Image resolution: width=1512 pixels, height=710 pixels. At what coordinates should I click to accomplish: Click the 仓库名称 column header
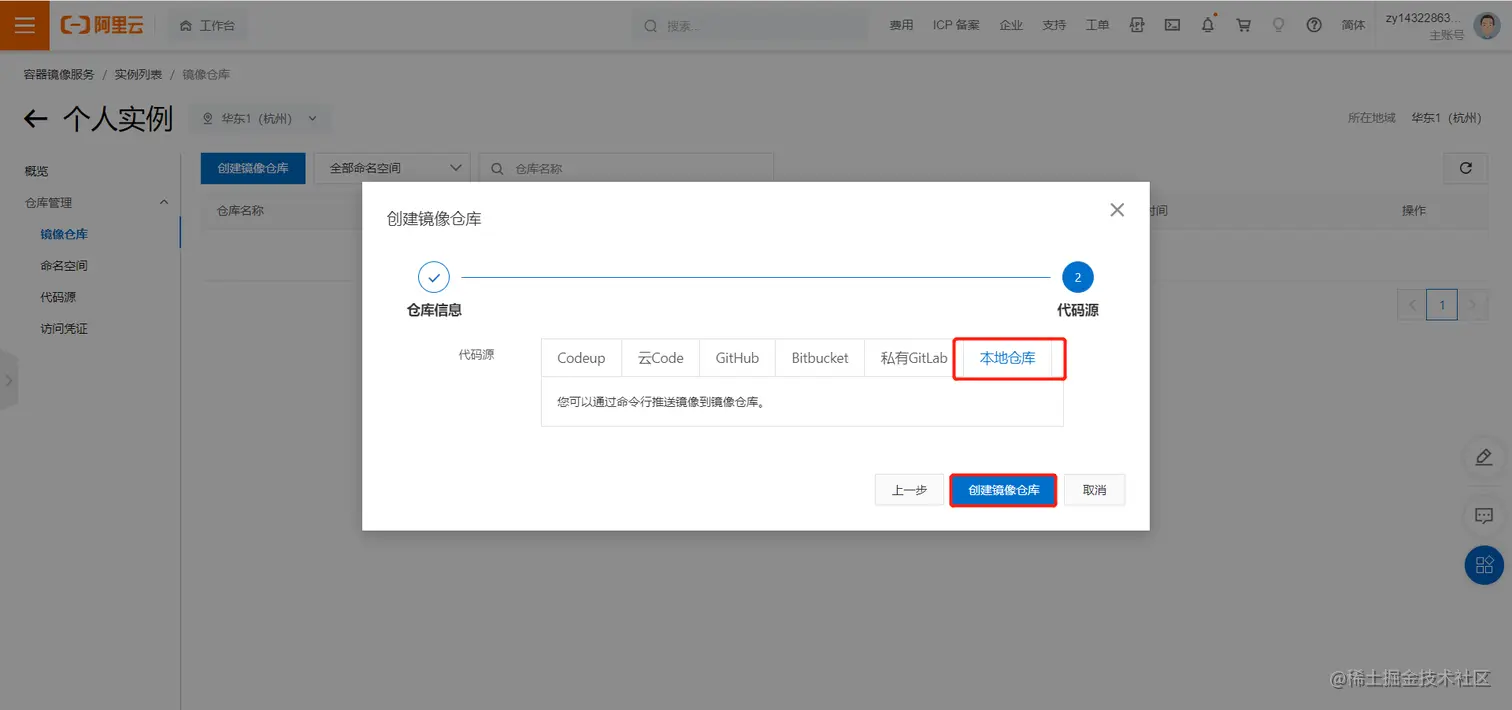click(240, 211)
